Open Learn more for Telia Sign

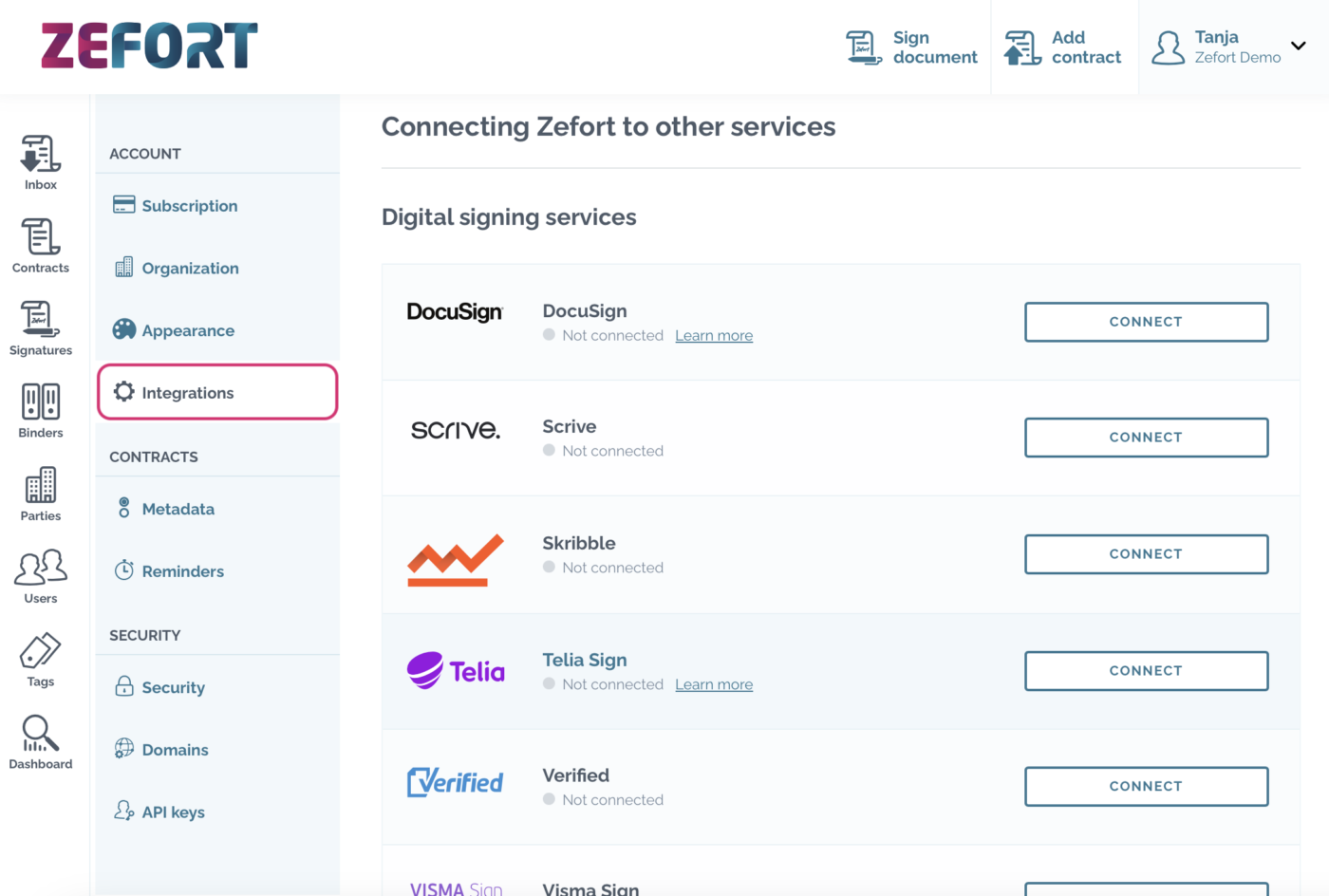(x=714, y=683)
